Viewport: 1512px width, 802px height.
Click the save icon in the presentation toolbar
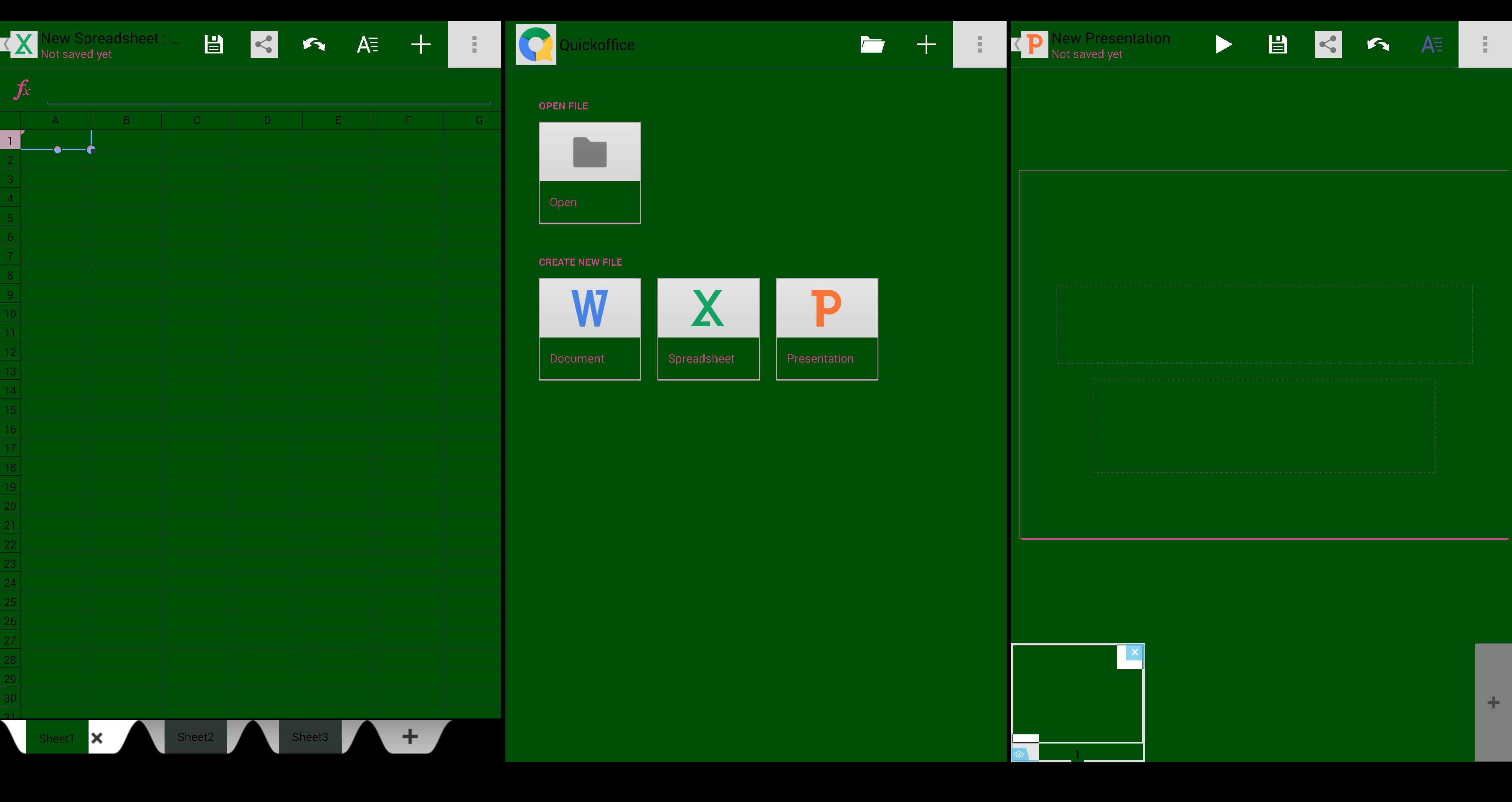pos(1278,44)
